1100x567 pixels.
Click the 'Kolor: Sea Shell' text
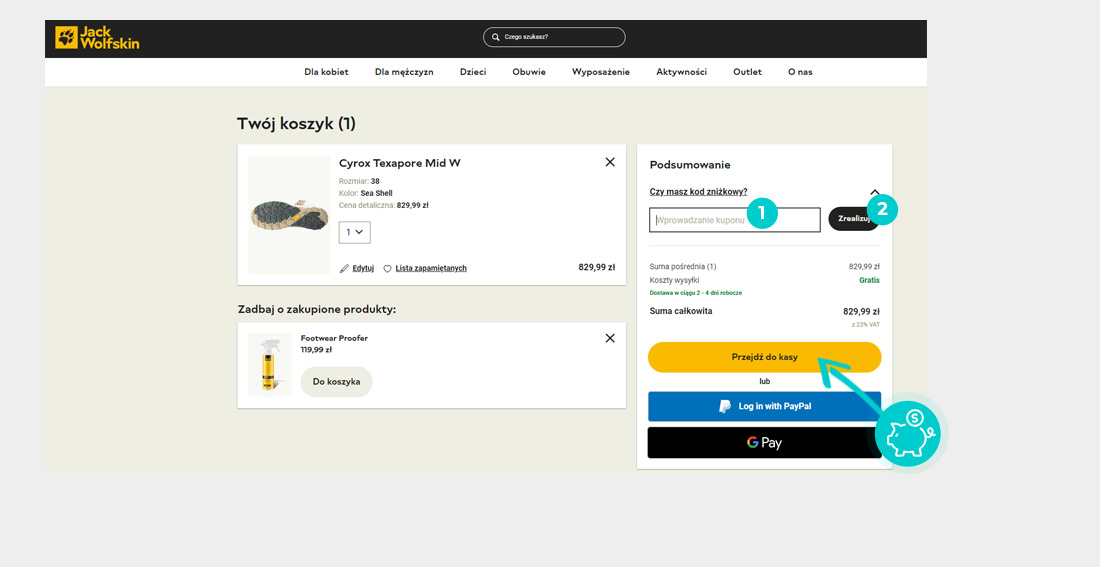(x=365, y=193)
